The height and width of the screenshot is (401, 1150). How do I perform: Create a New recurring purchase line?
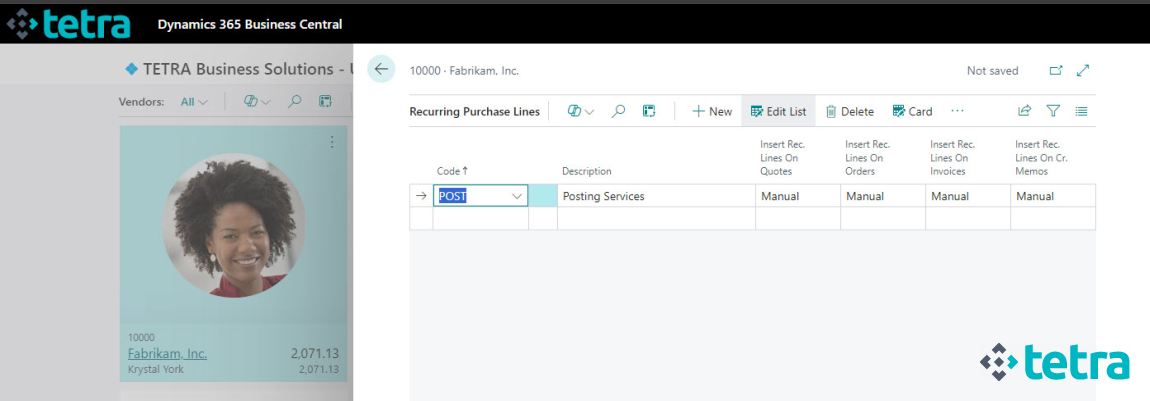[711, 111]
